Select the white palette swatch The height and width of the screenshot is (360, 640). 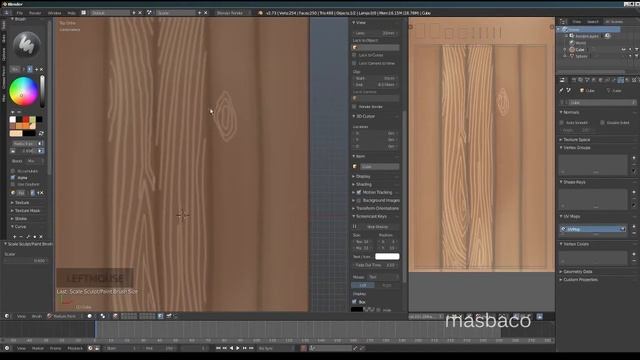click(13, 120)
